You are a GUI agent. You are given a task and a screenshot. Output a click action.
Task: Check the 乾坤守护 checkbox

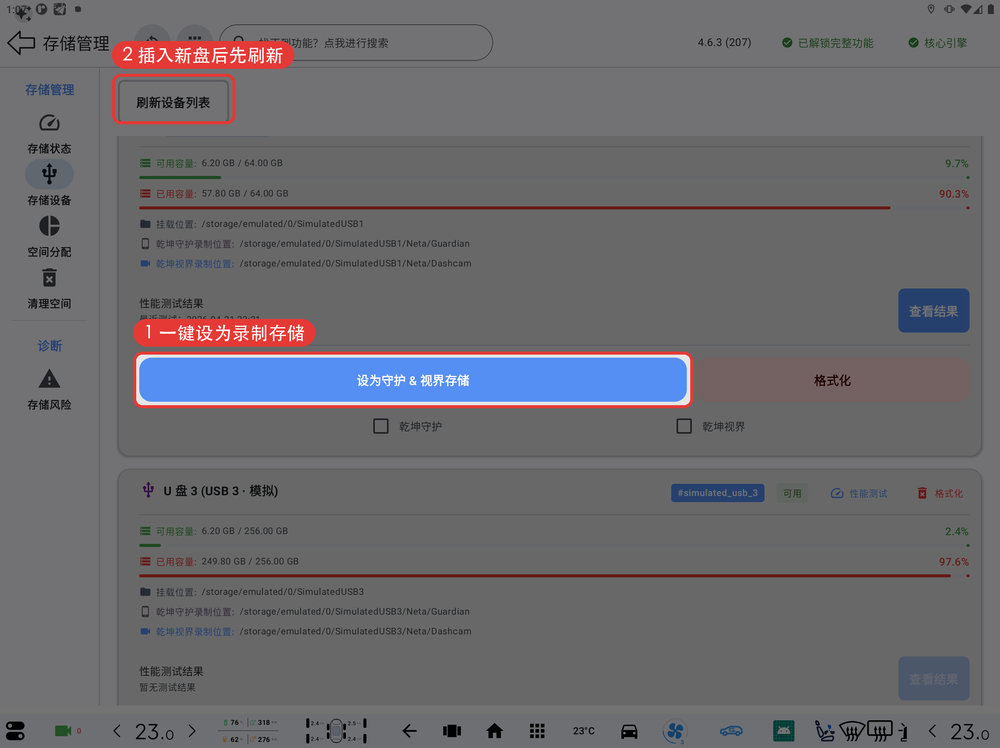(381, 426)
